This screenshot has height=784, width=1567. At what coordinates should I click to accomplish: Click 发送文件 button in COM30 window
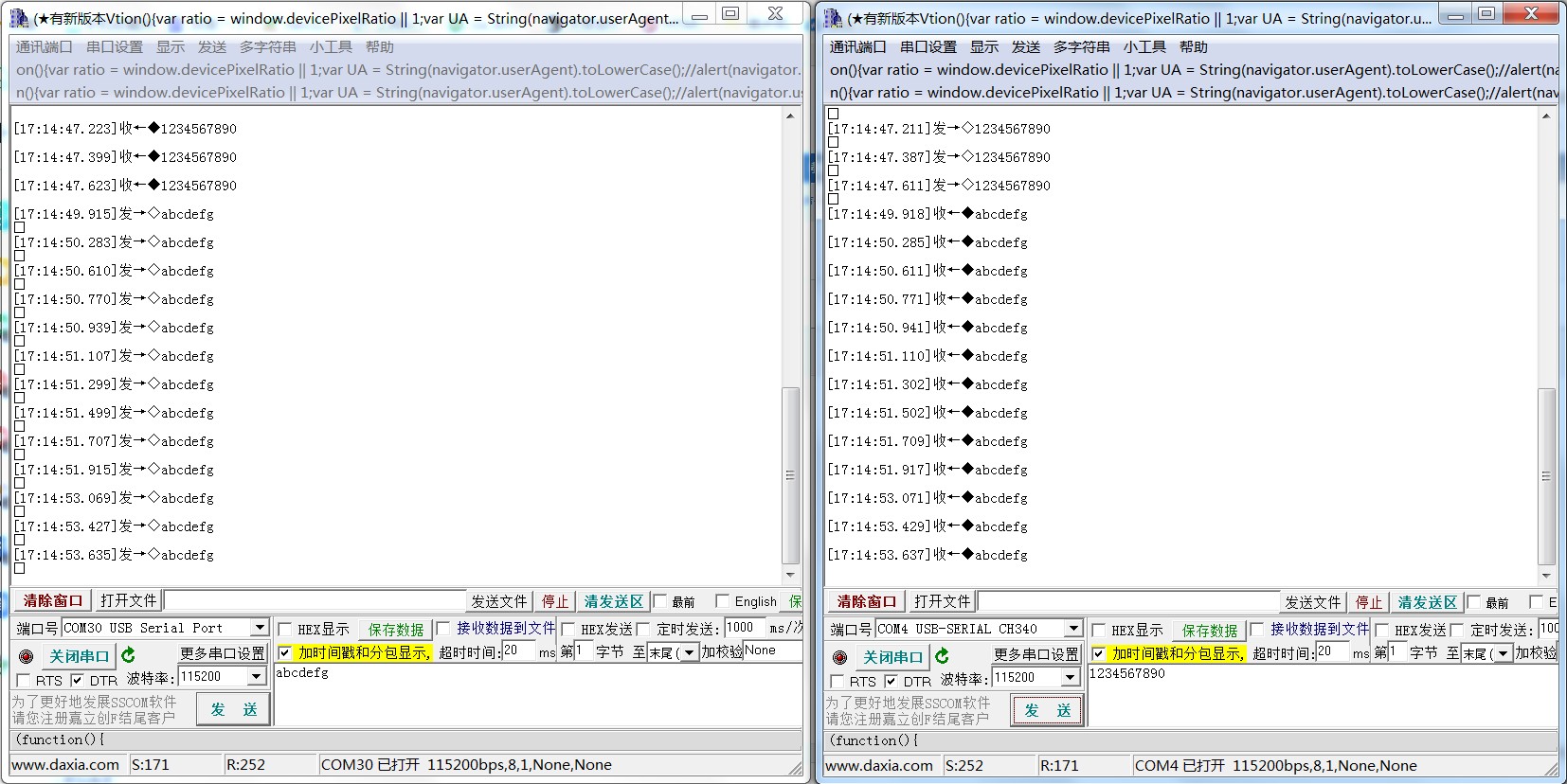(499, 601)
